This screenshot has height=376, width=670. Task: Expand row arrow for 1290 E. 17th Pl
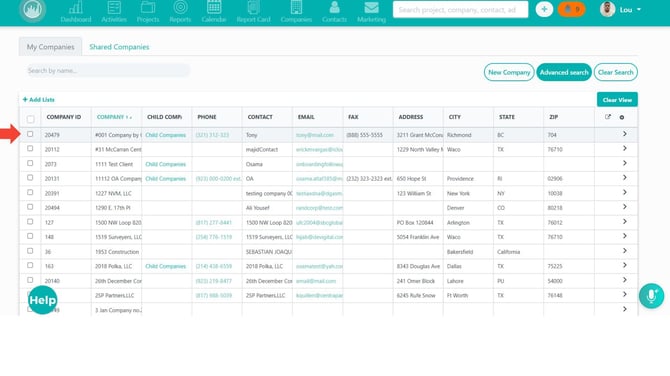pyautogui.click(x=625, y=207)
